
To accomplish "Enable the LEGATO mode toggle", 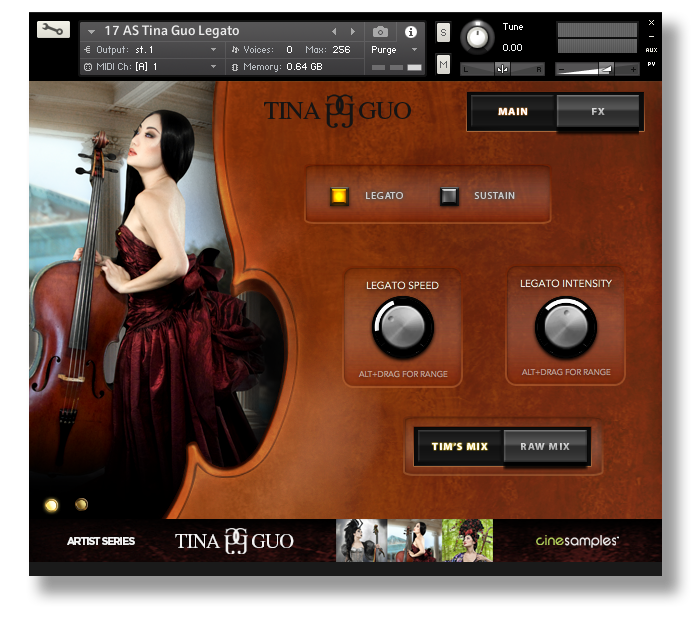I will click(x=339, y=196).
